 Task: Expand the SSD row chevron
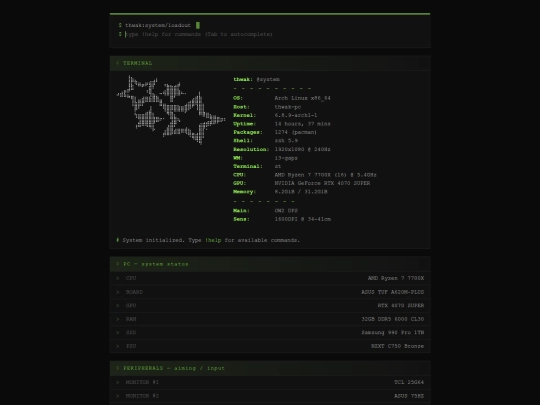coord(117,333)
